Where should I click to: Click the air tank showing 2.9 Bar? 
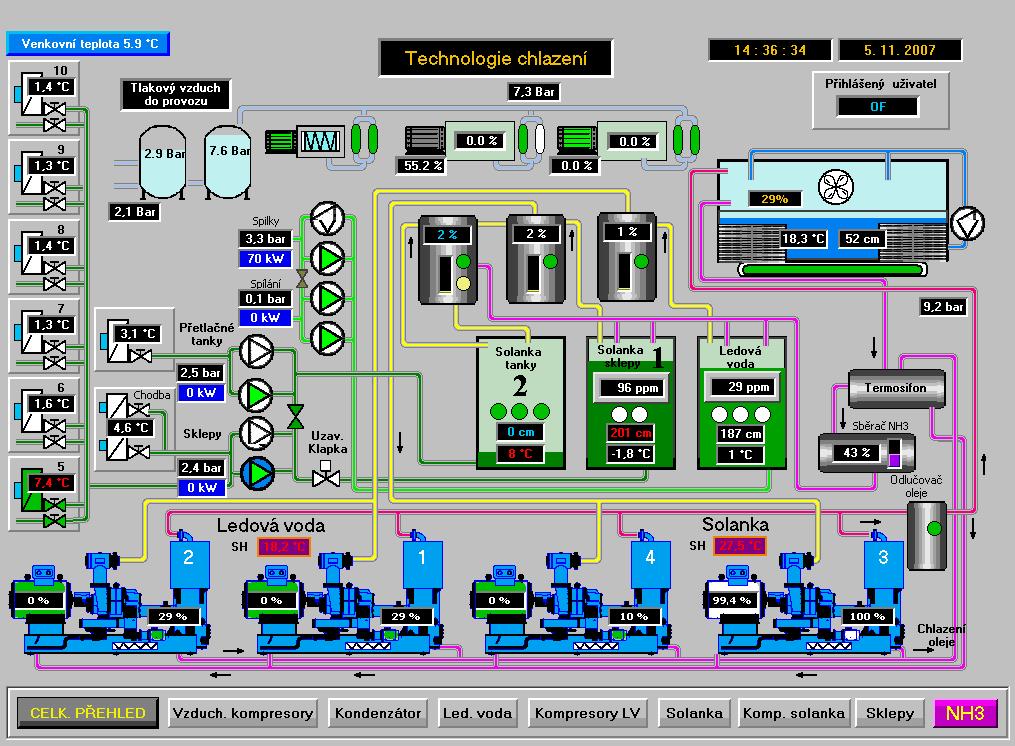point(162,162)
